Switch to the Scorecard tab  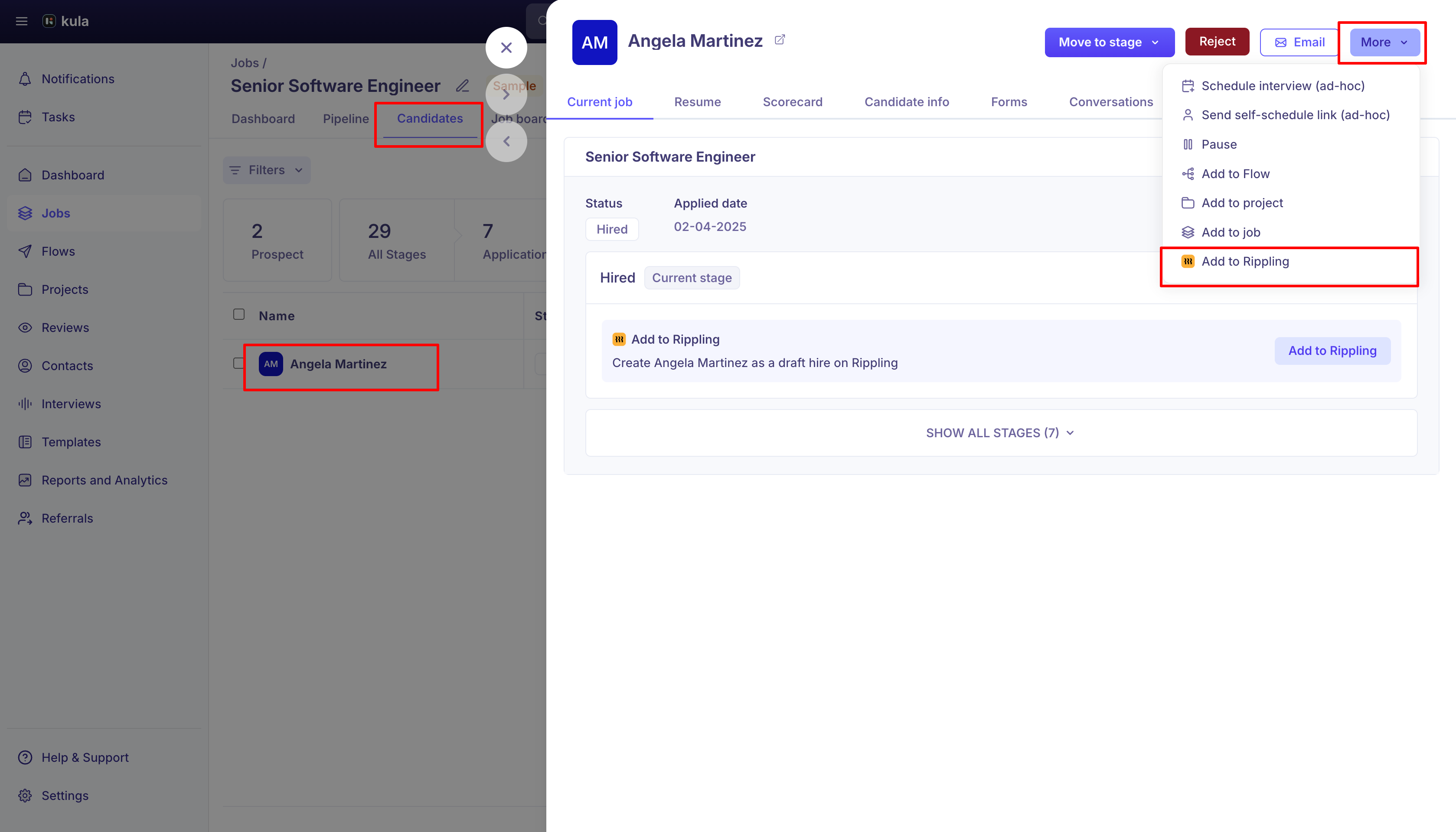click(x=792, y=102)
